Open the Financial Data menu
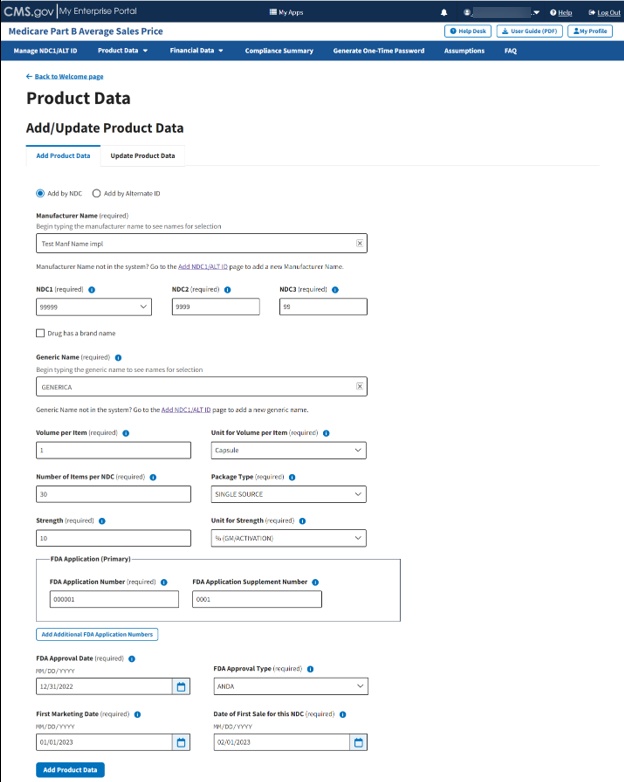Image resolution: width=624 pixels, height=782 pixels. pyautogui.click(x=196, y=50)
